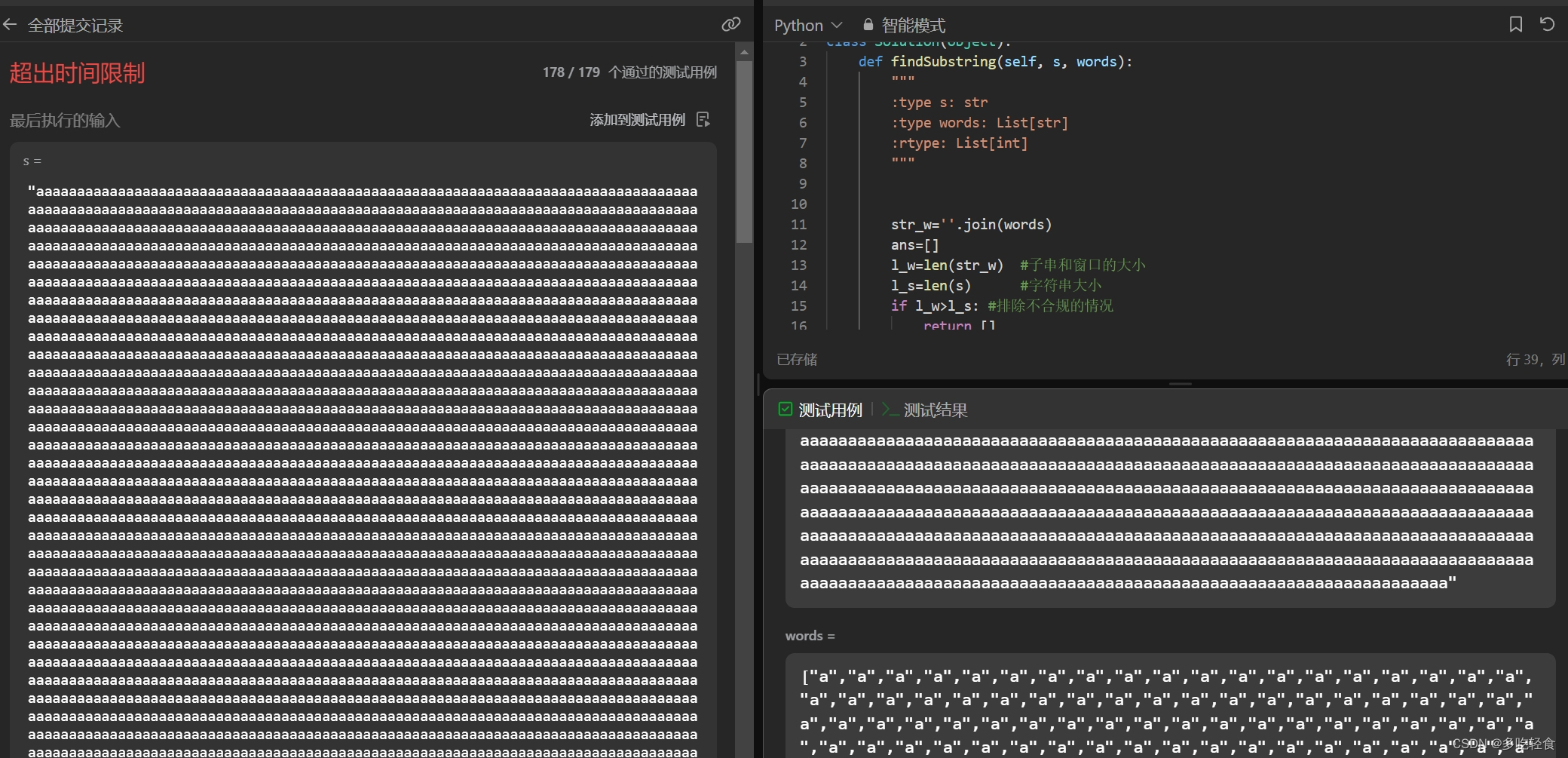The image size is (1568, 758).
Task: Click line number 13 in the gutter
Action: click(799, 265)
